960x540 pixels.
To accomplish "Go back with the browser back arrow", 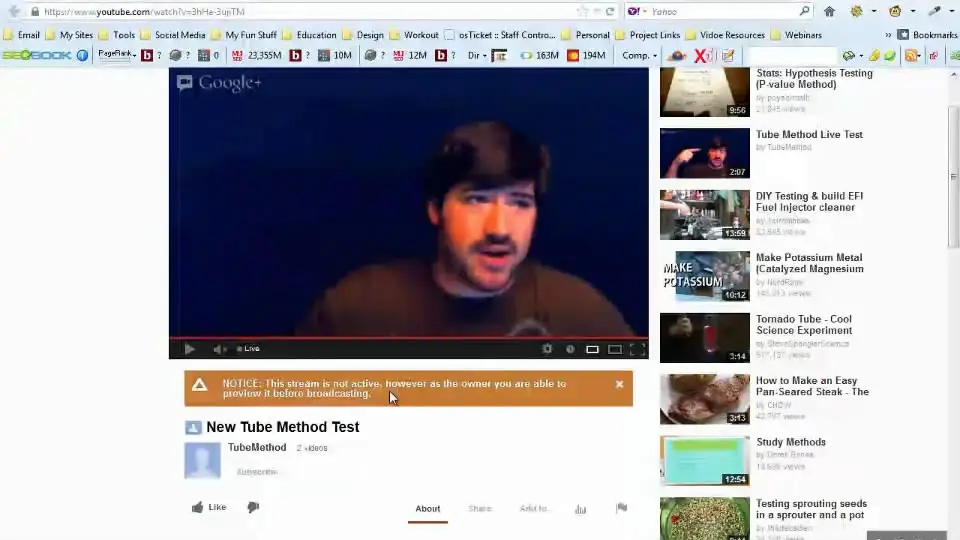I will pyautogui.click(x=13, y=11).
